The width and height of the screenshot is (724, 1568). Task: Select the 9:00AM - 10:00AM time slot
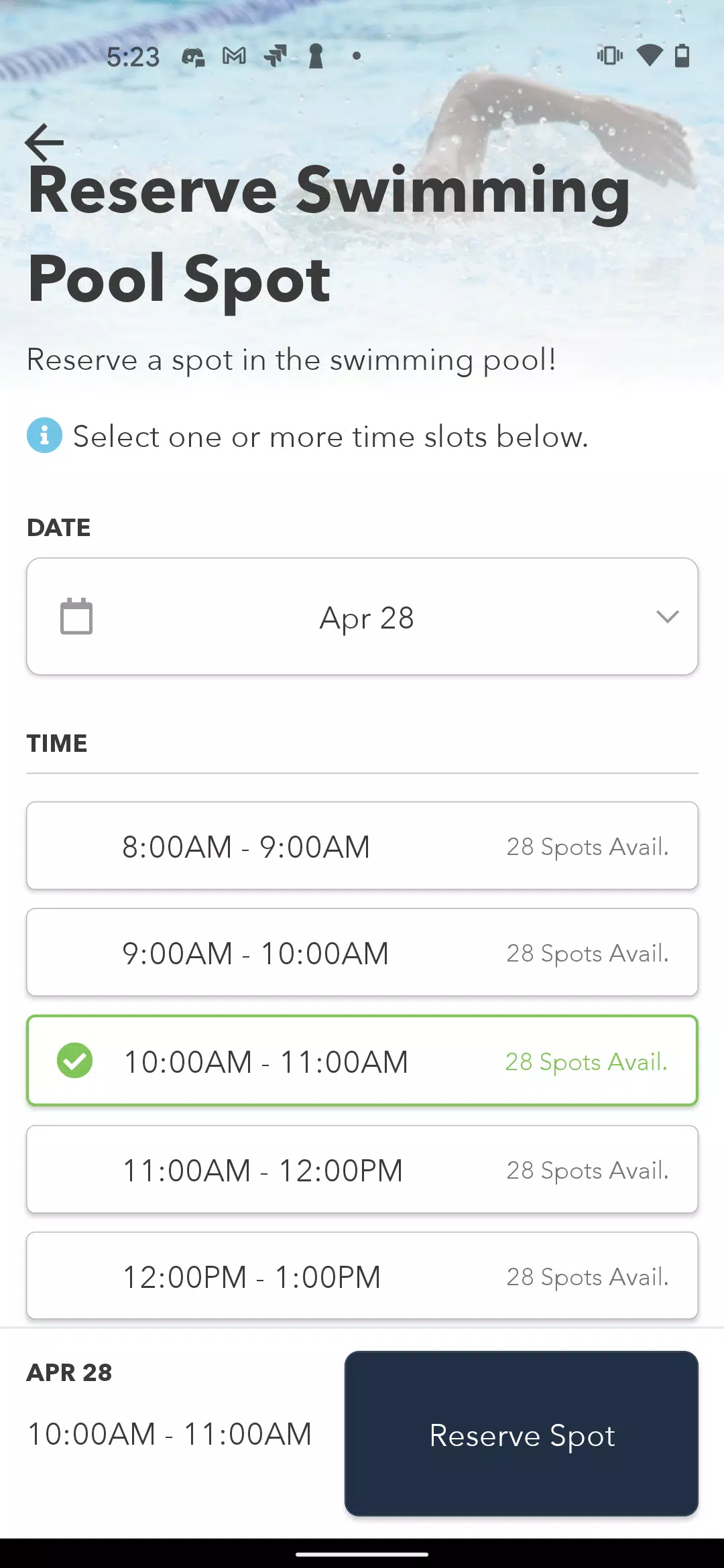click(x=362, y=952)
